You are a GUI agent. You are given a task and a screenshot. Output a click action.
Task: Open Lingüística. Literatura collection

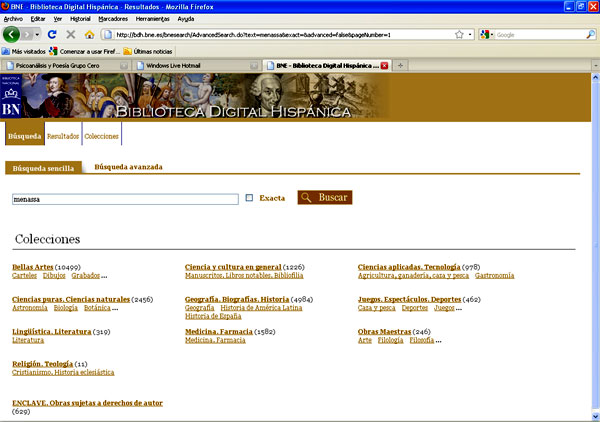tap(52, 331)
